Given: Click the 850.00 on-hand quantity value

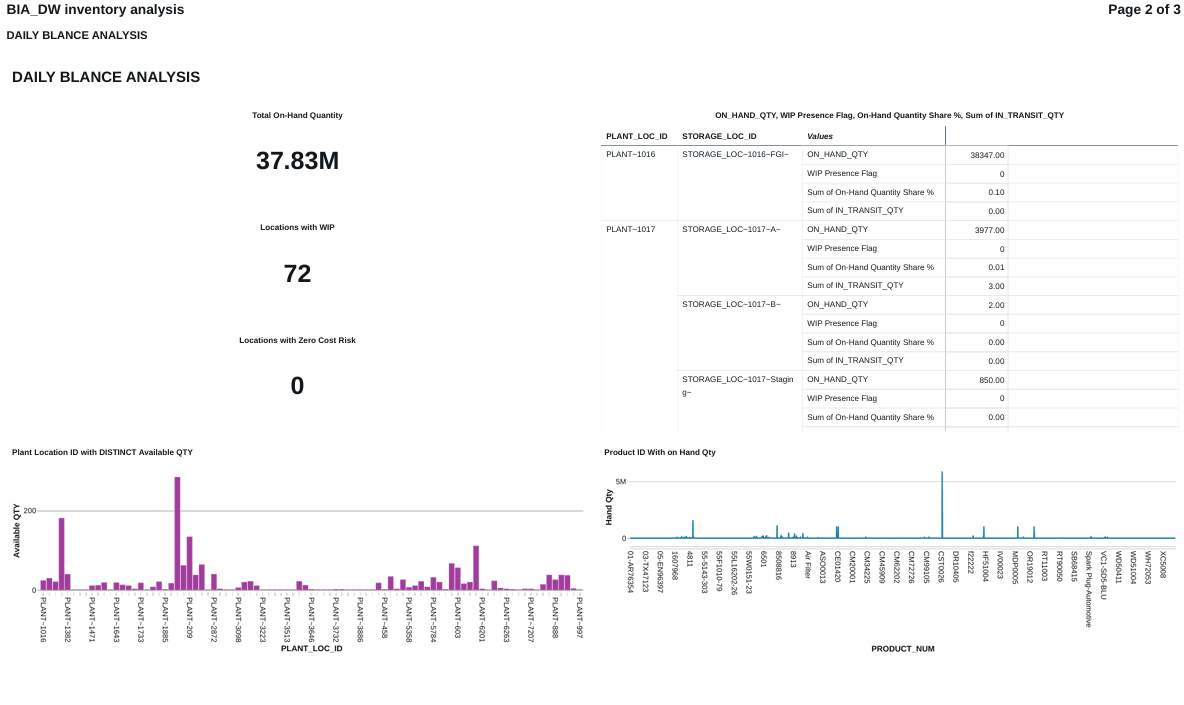Looking at the screenshot, I should 991,380.
